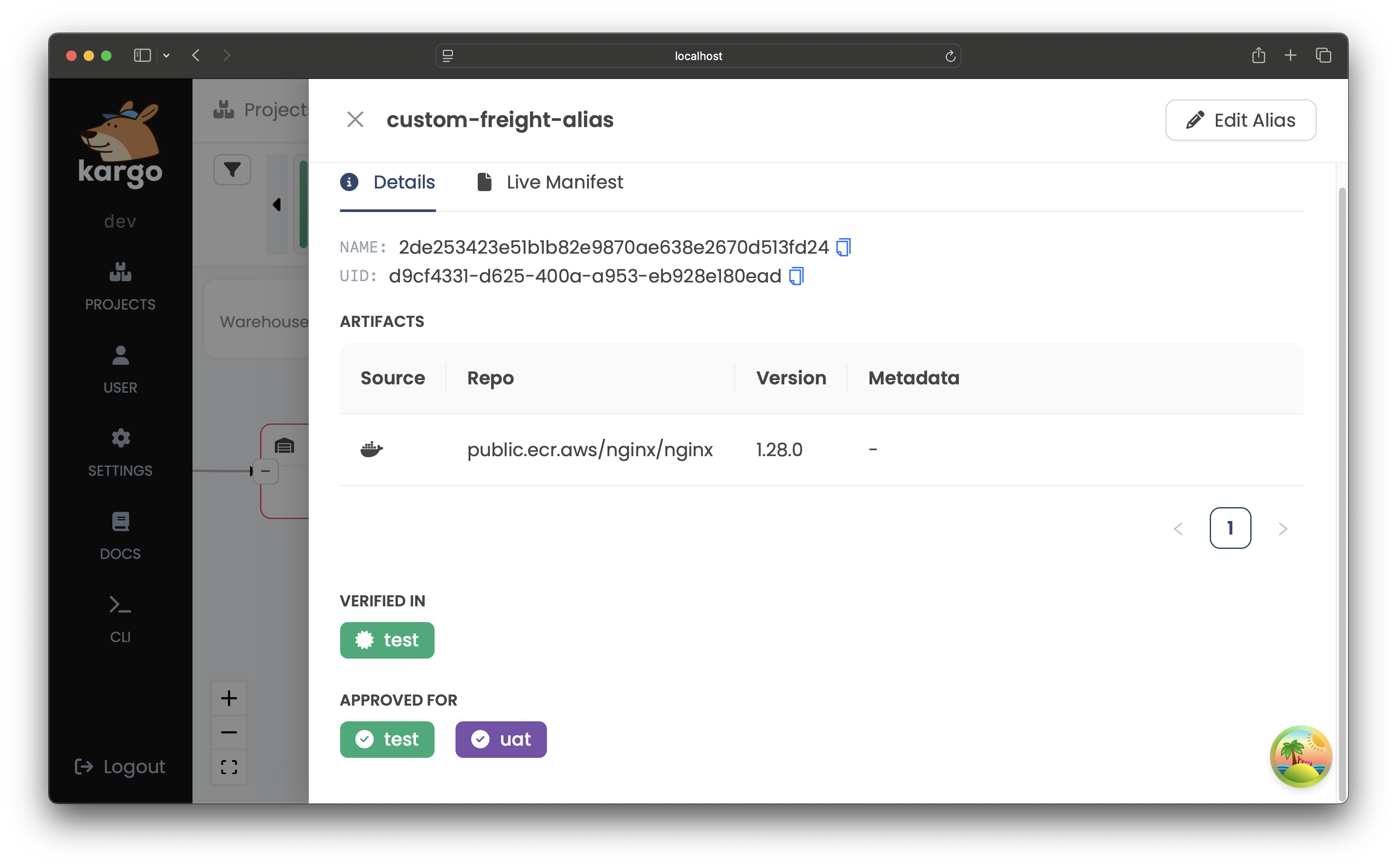Zoom in on the pipeline graph
The image size is (1397, 868).
pyautogui.click(x=229, y=698)
